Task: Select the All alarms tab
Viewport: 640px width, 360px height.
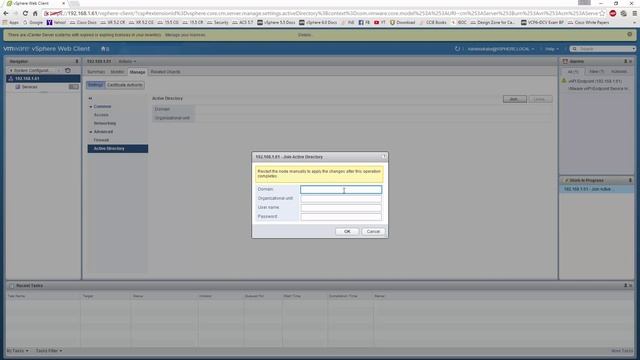Action: (x=573, y=72)
